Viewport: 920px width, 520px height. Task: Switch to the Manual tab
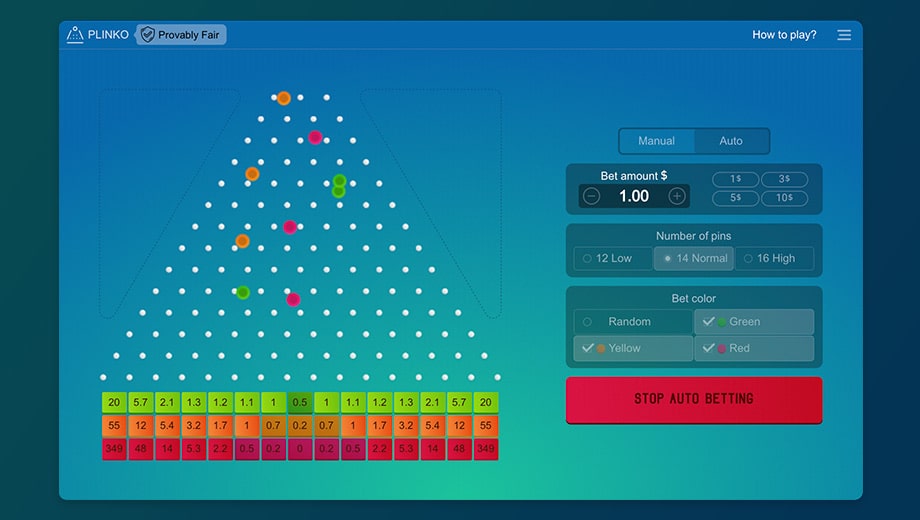pos(656,141)
